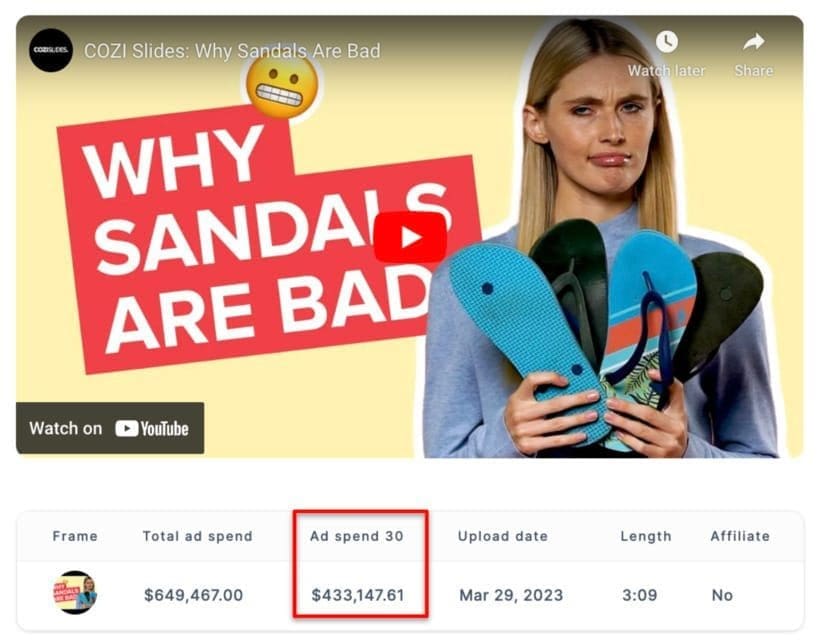Screen dimensions: 820x643
Task: Open the video title 'COZI Slides: Why Sandals Are Bad'
Action: pyautogui.click(x=232, y=51)
